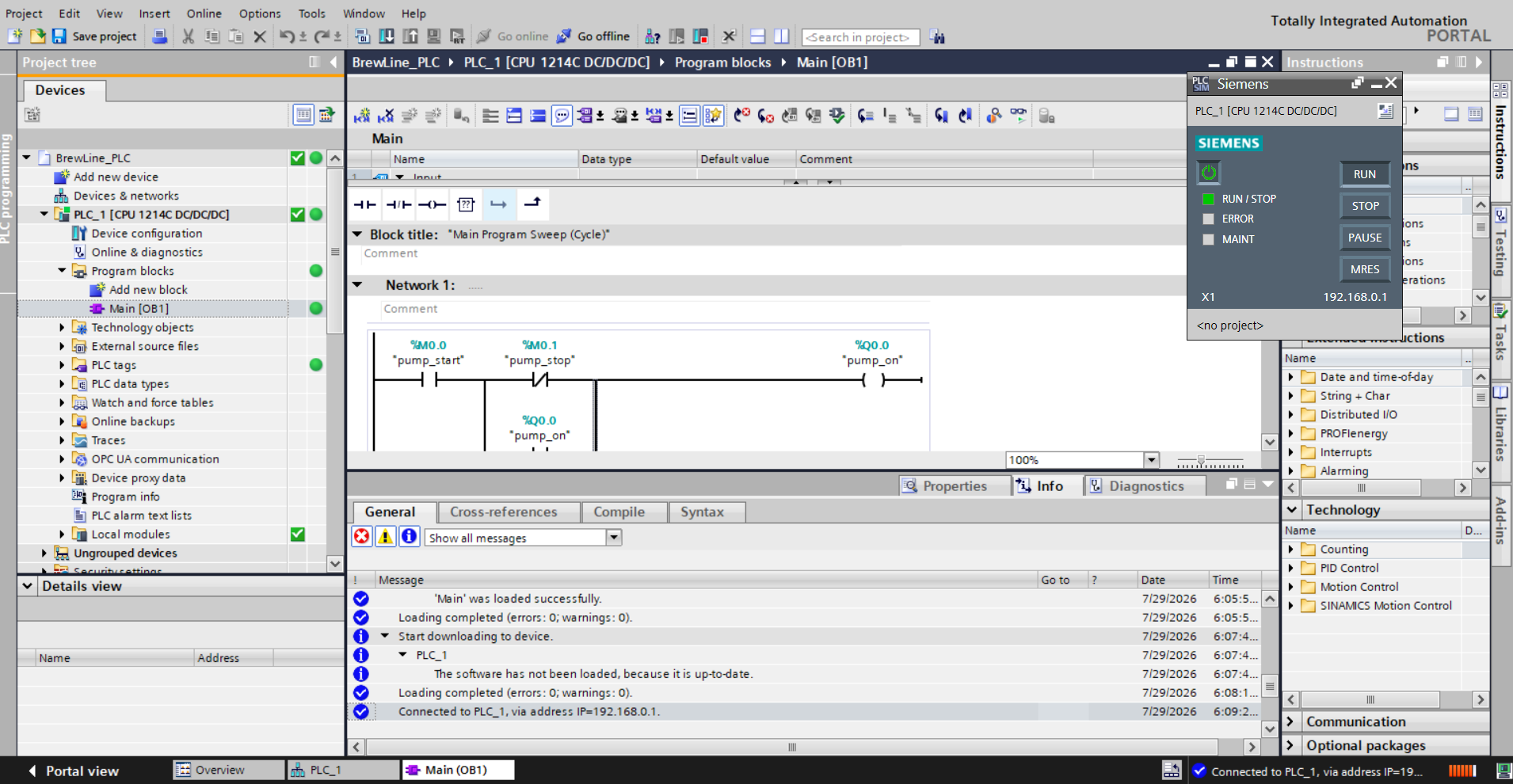Click the errors filter icon in Info
The height and width of the screenshot is (784, 1513).
coord(362,537)
